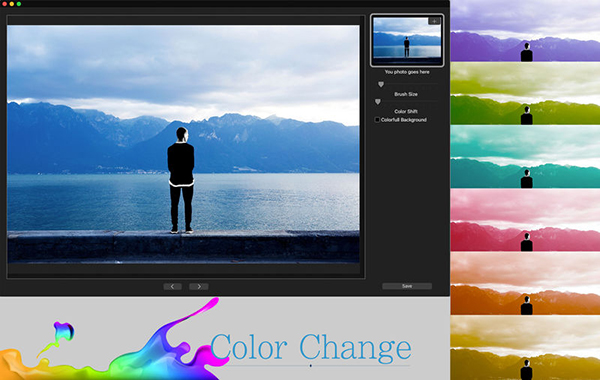
Task: Select the yellow-green color variant preview
Action: tap(525, 94)
